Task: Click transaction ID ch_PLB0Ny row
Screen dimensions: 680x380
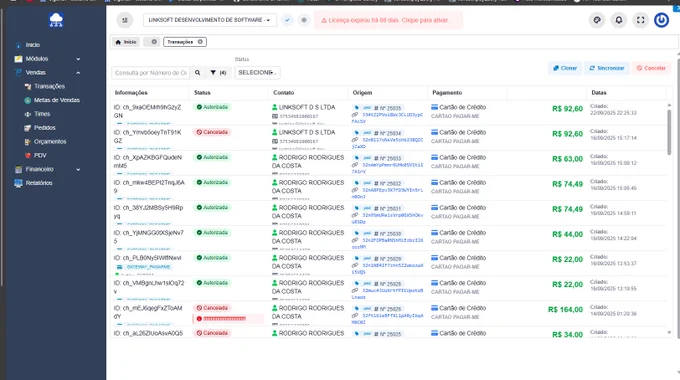Action: coord(147,258)
